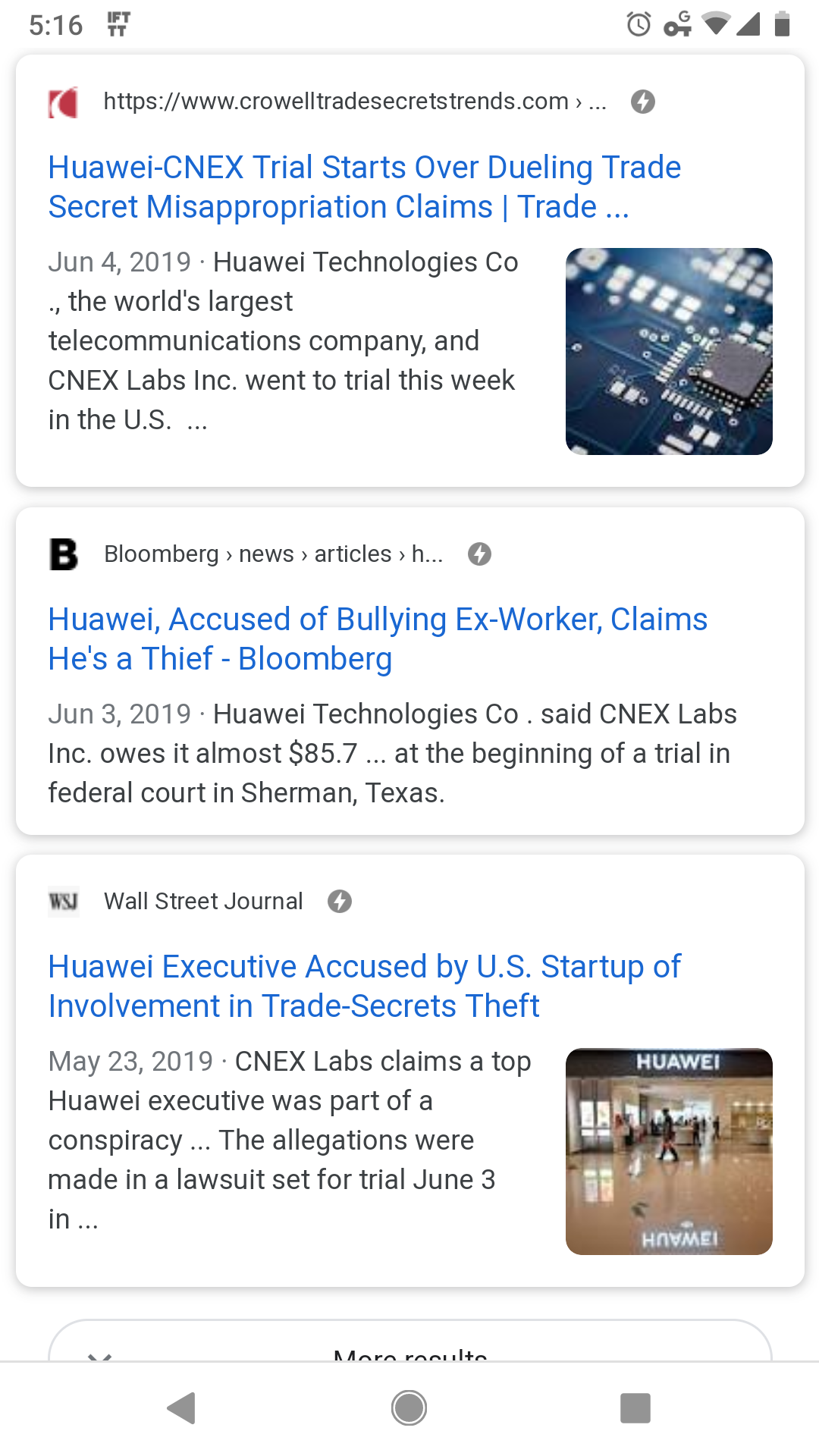819x1456 pixels.
Task: Open Huawei-CNEX Trial Starts headline link
Action: pyautogui.click(x=365, y=187)
